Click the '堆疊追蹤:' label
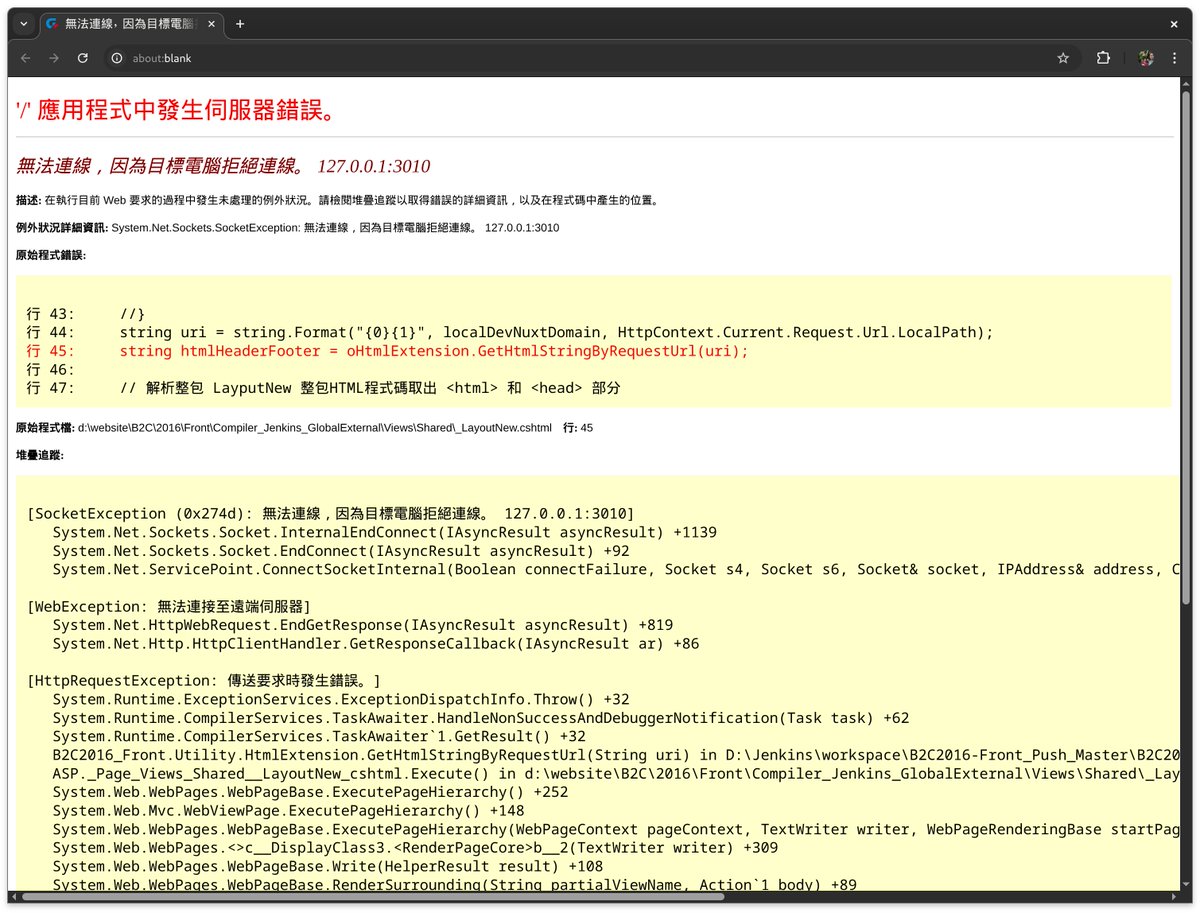The width and height of the screenshot is (1200, 913). (x=40, y=455)
